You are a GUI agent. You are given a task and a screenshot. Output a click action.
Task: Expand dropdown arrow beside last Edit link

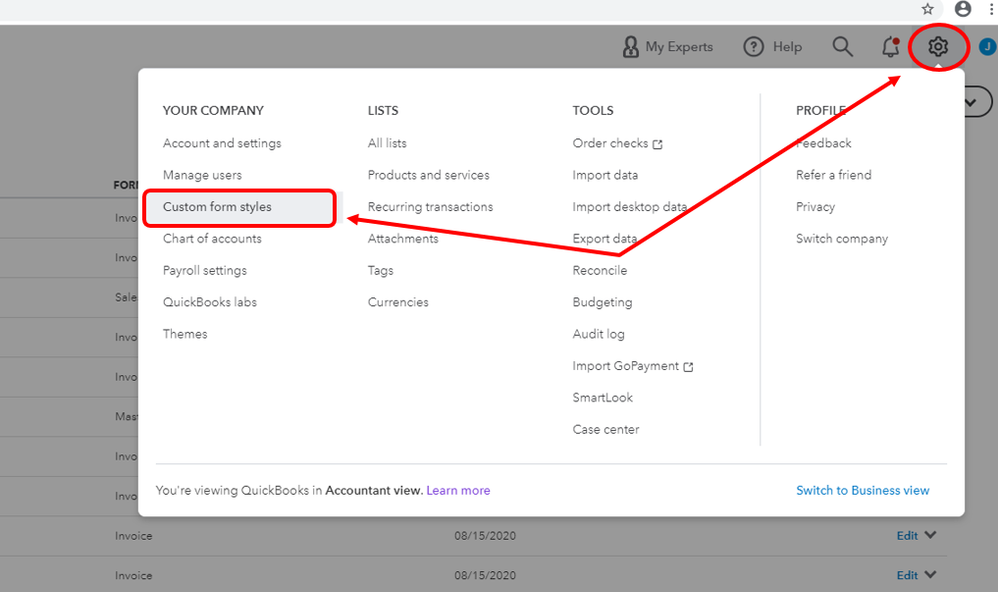tap(931, 574)
